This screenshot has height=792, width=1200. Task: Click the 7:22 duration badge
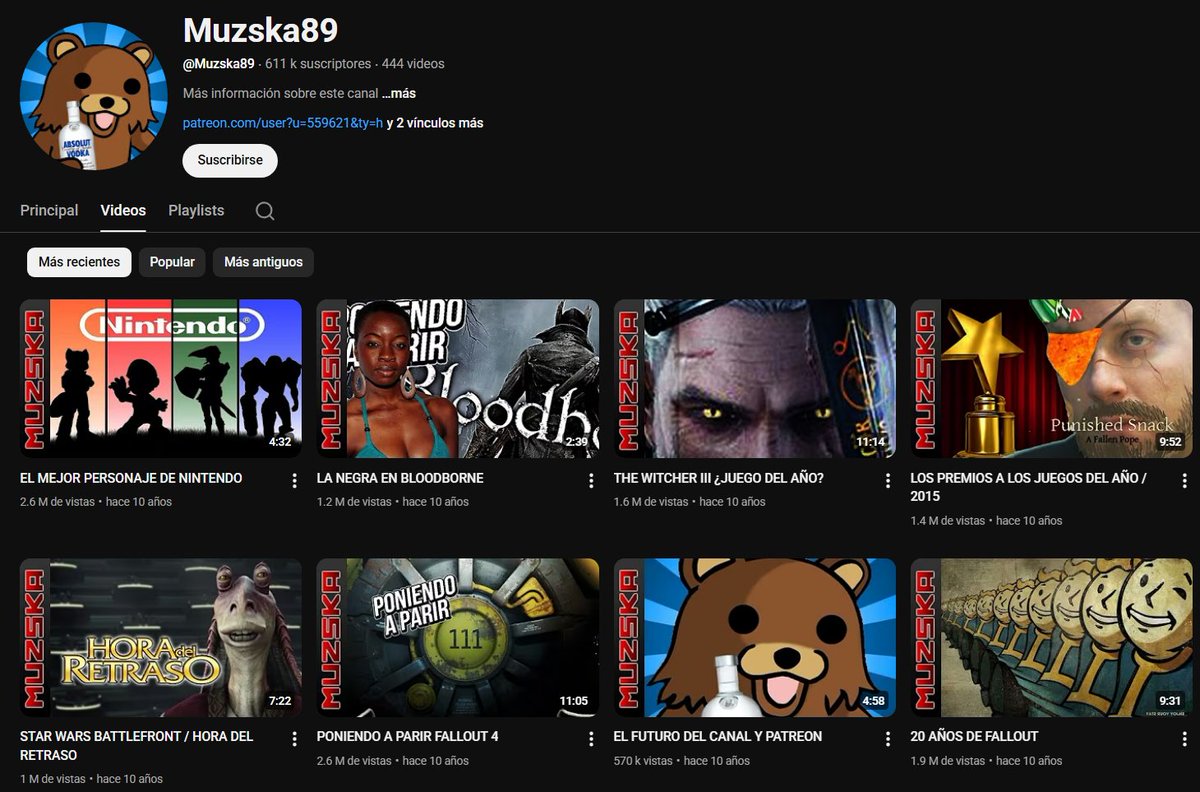point(280,700)
